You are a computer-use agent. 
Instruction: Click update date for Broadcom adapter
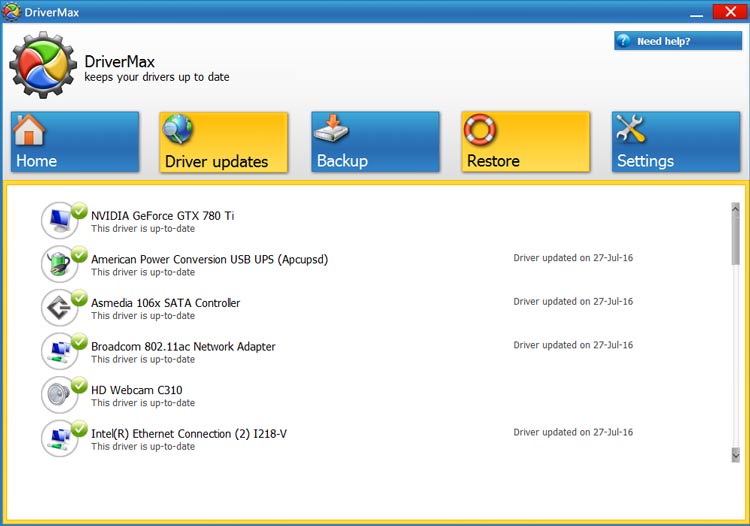pos(573,345)
